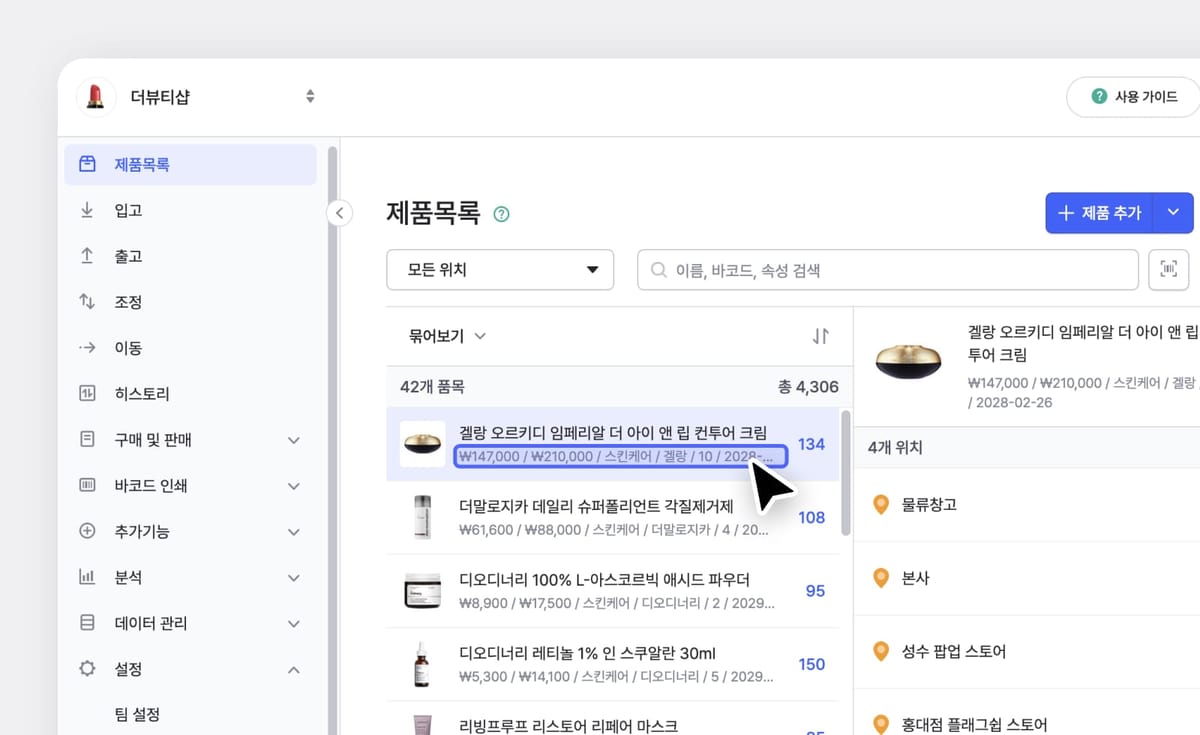The height and width of the screenshot is (735, 1200).
Task: Click the sort icon above the product list
Action: click(x=821, y=336)
